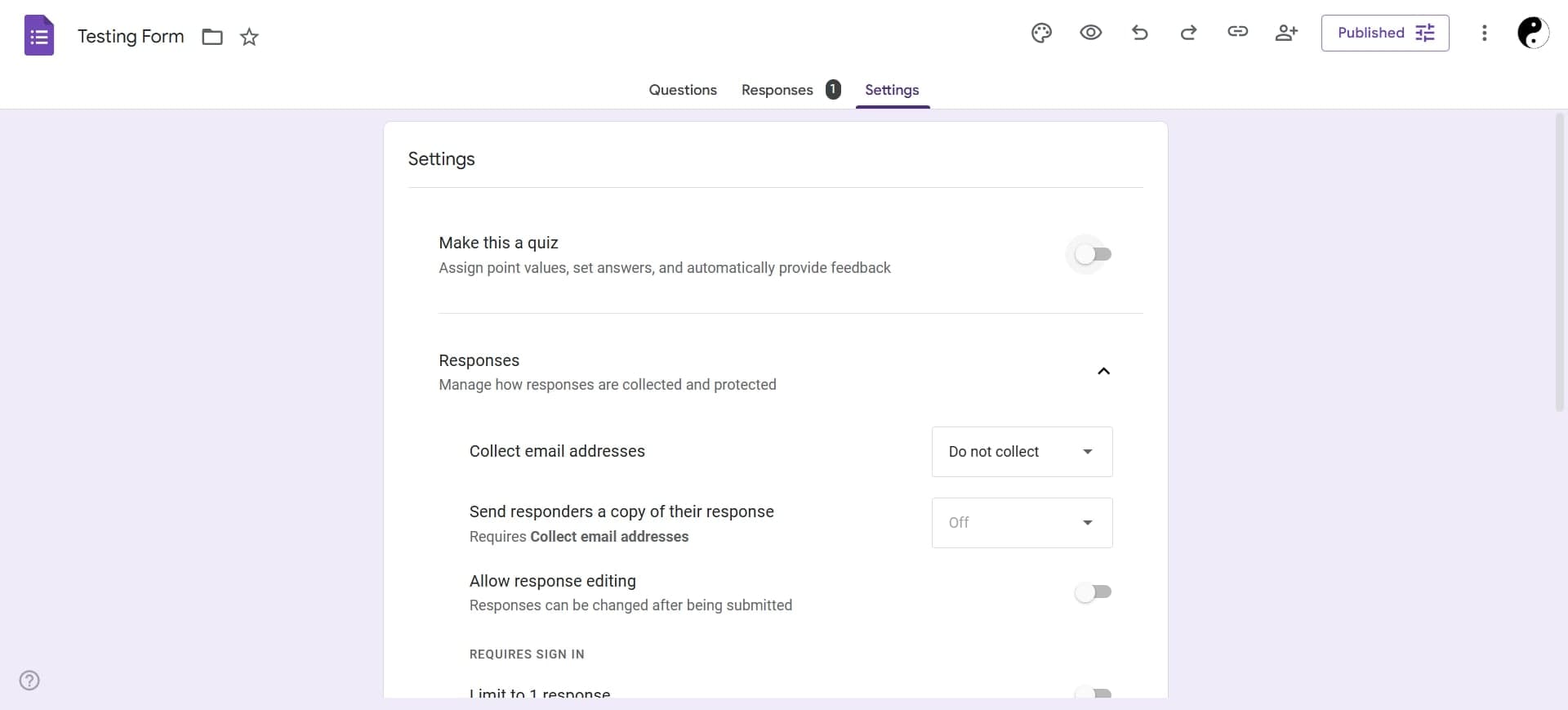1568x710 pixels.
Task: Select the Settings tab
Action: click(892, 90)
